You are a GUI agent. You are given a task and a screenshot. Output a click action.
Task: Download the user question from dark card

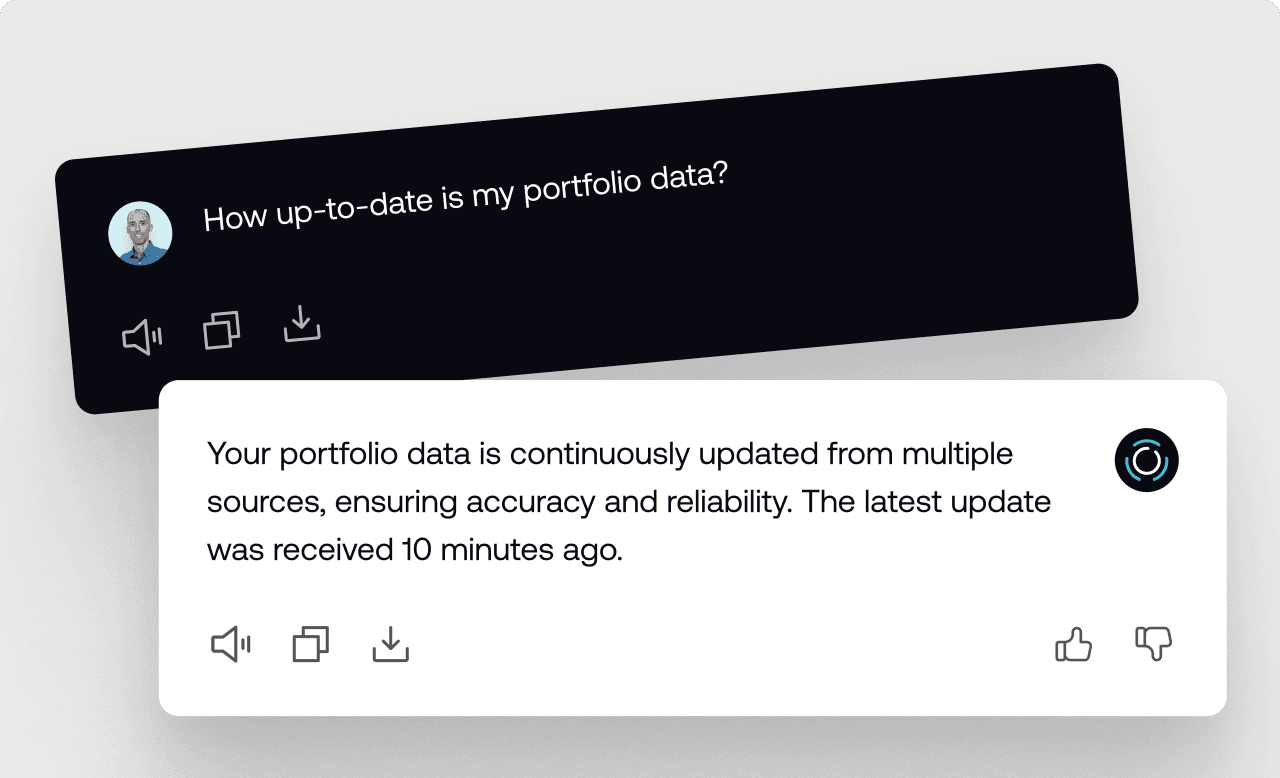(302, 323)
